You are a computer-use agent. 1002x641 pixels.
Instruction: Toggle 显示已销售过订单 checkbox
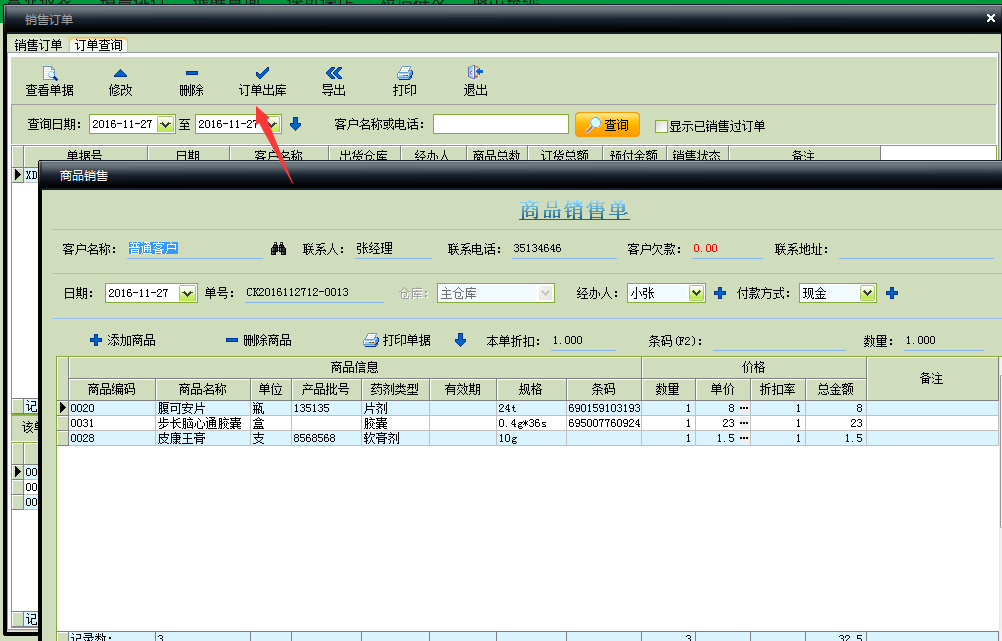pyautogui.click(x=661, y=126)
